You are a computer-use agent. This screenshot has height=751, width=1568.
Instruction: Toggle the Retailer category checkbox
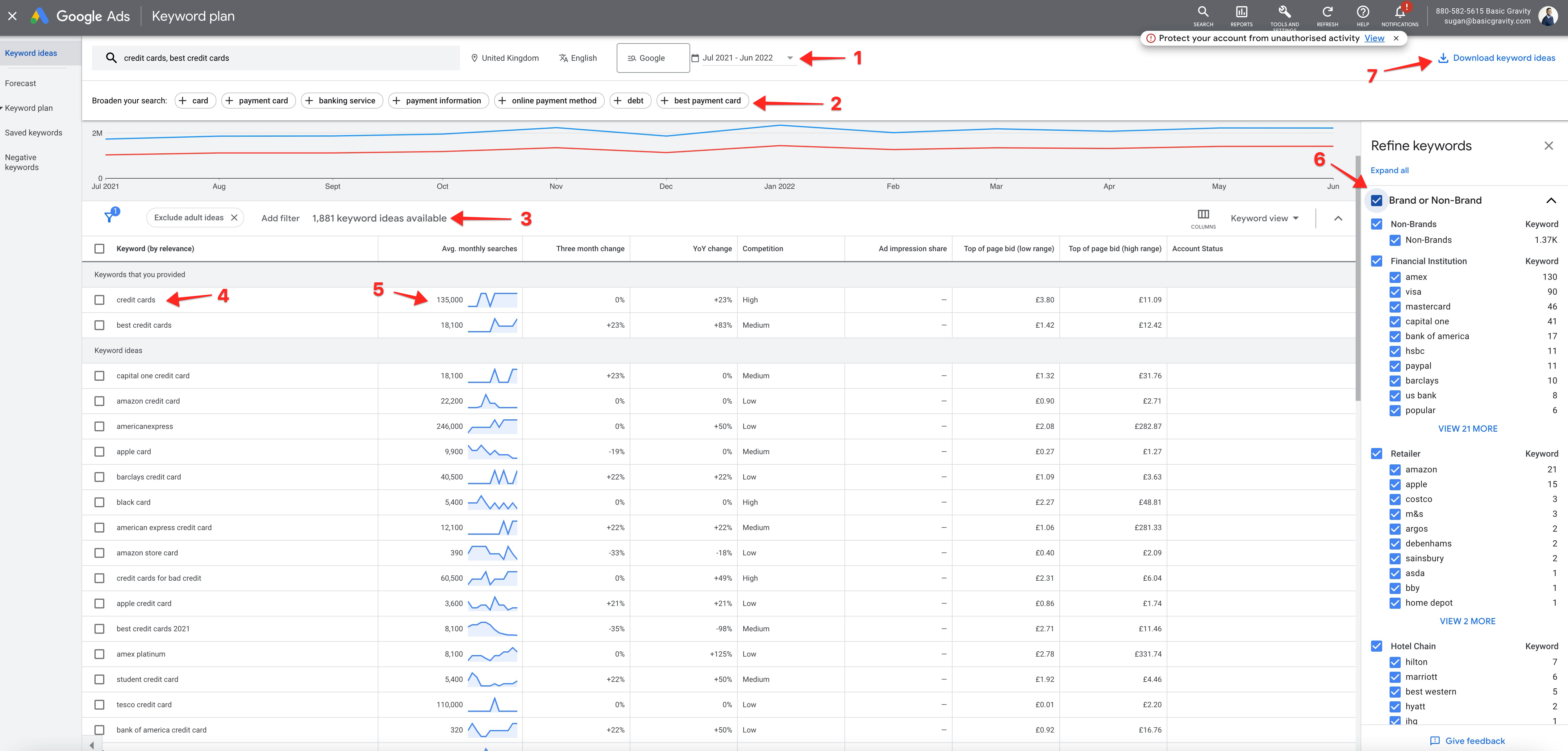1376,453
